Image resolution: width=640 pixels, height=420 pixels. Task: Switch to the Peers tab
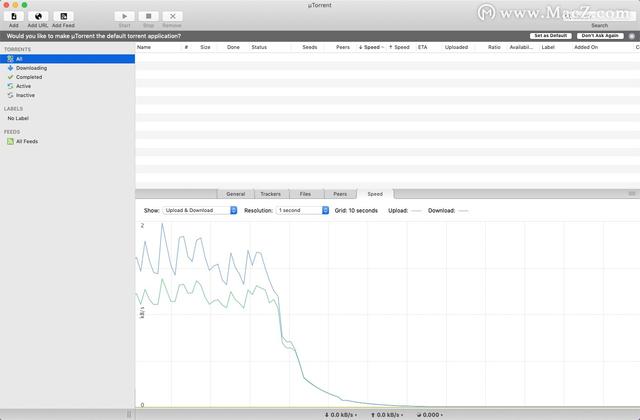coord(340,194)
